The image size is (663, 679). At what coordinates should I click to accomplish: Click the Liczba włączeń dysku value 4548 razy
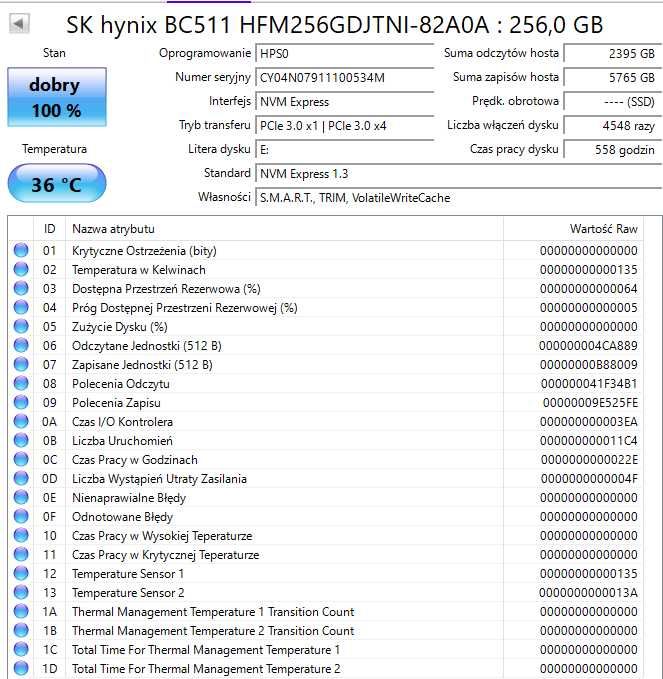(612, 126)
